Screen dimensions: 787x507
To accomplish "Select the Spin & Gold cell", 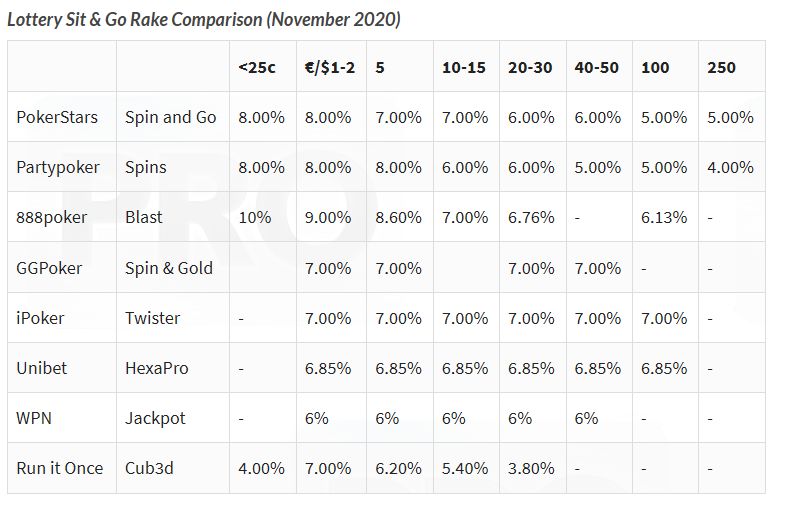I will (169, 268).
